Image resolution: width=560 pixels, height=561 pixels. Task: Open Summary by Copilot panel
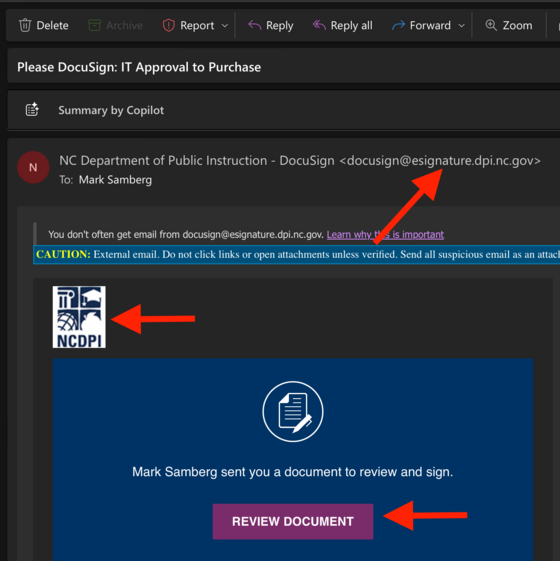click(x=283, y=110)
